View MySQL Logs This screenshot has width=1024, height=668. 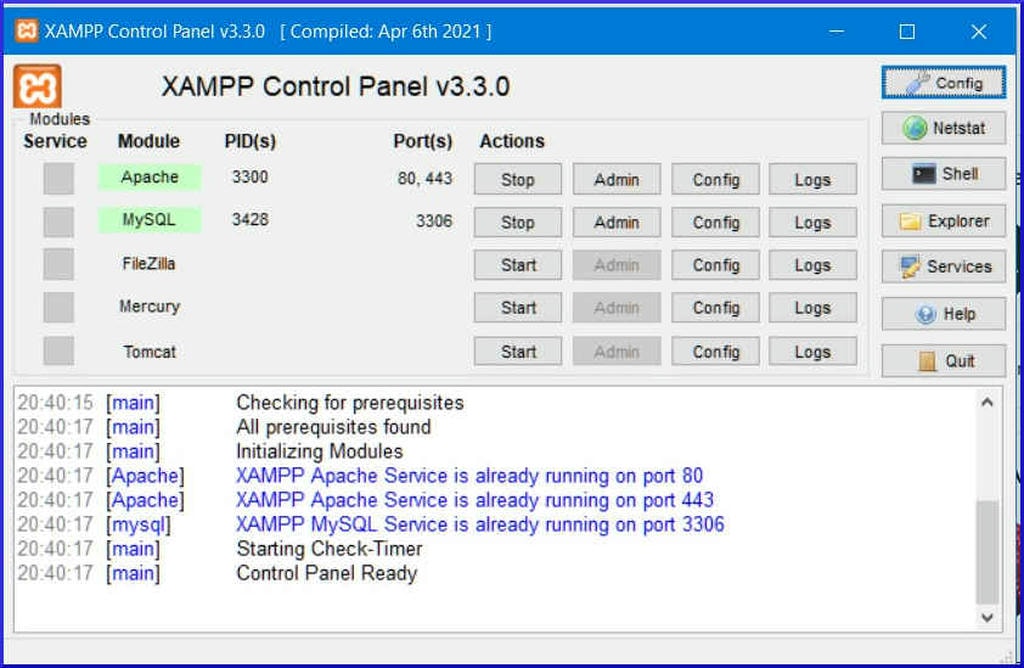(x=812, y=222)
